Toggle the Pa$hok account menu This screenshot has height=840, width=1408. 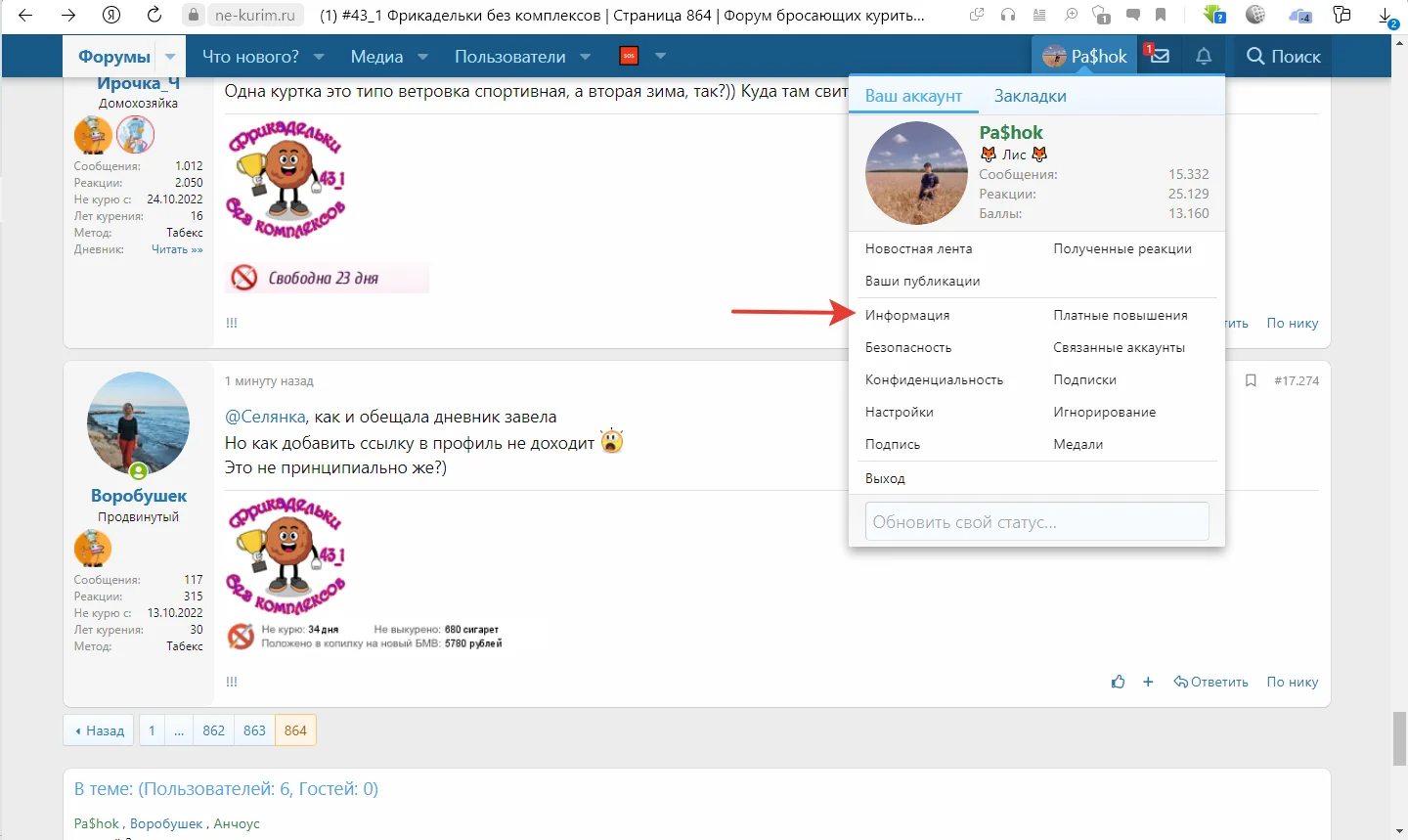pos(1084,57)
